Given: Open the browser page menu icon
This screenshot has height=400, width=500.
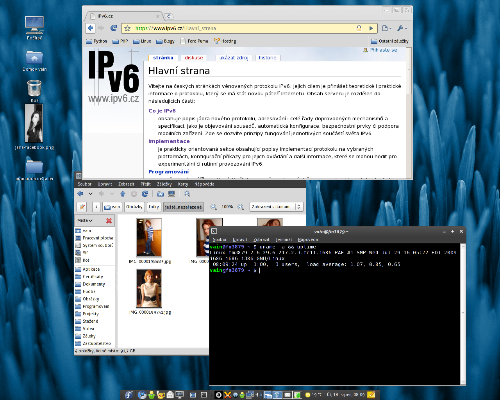Looking at the screenshot, I should pyautogui.click(x=386, y=28).
